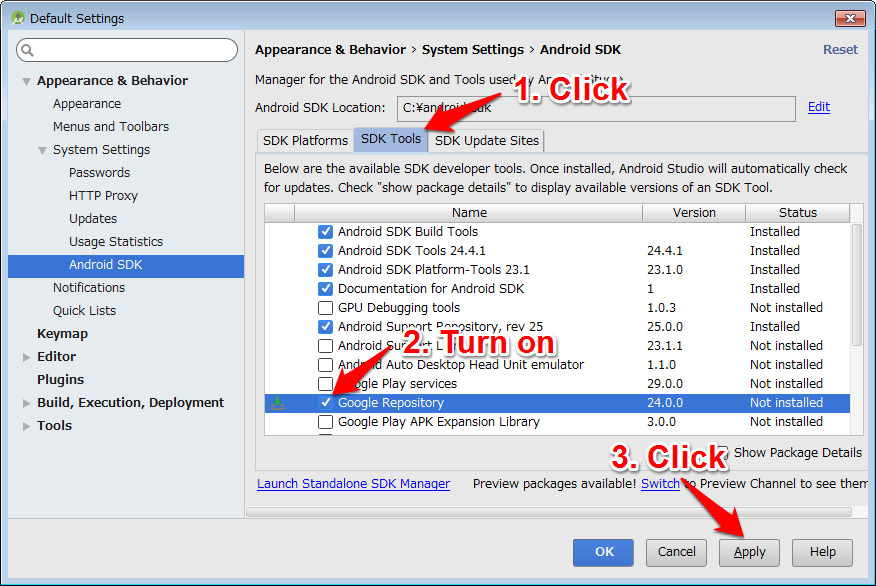Screen dimensions: 876x586
Task: Open Menus and Toolbars settings
Action: click(111, 127)
